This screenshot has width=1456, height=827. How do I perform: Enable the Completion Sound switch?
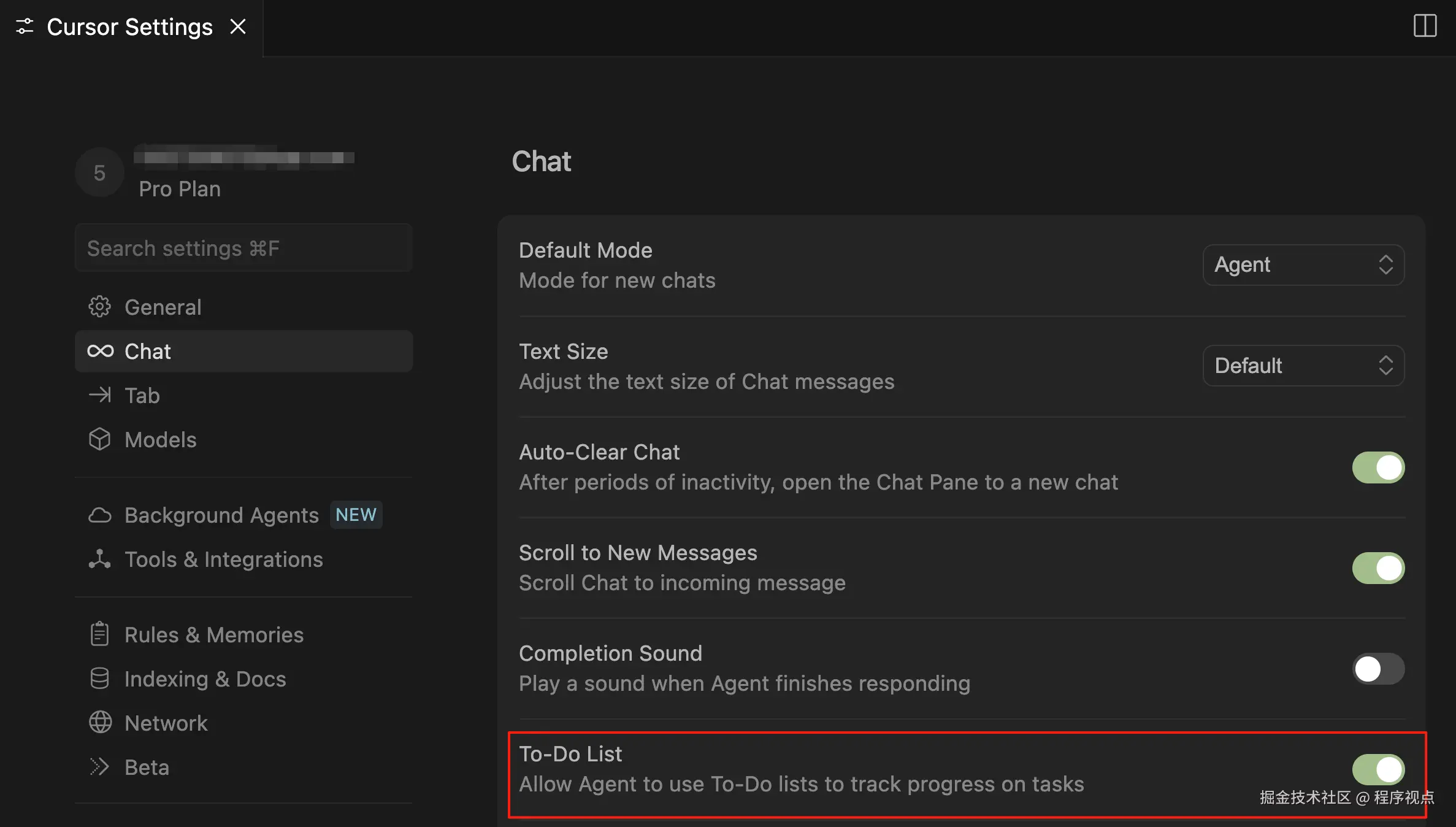tap(1378, 669)
